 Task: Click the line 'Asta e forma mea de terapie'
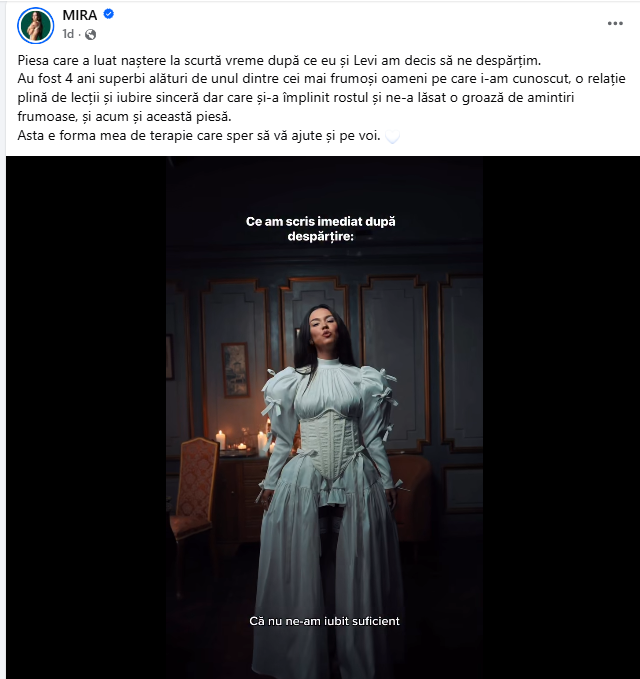(199, 136)
